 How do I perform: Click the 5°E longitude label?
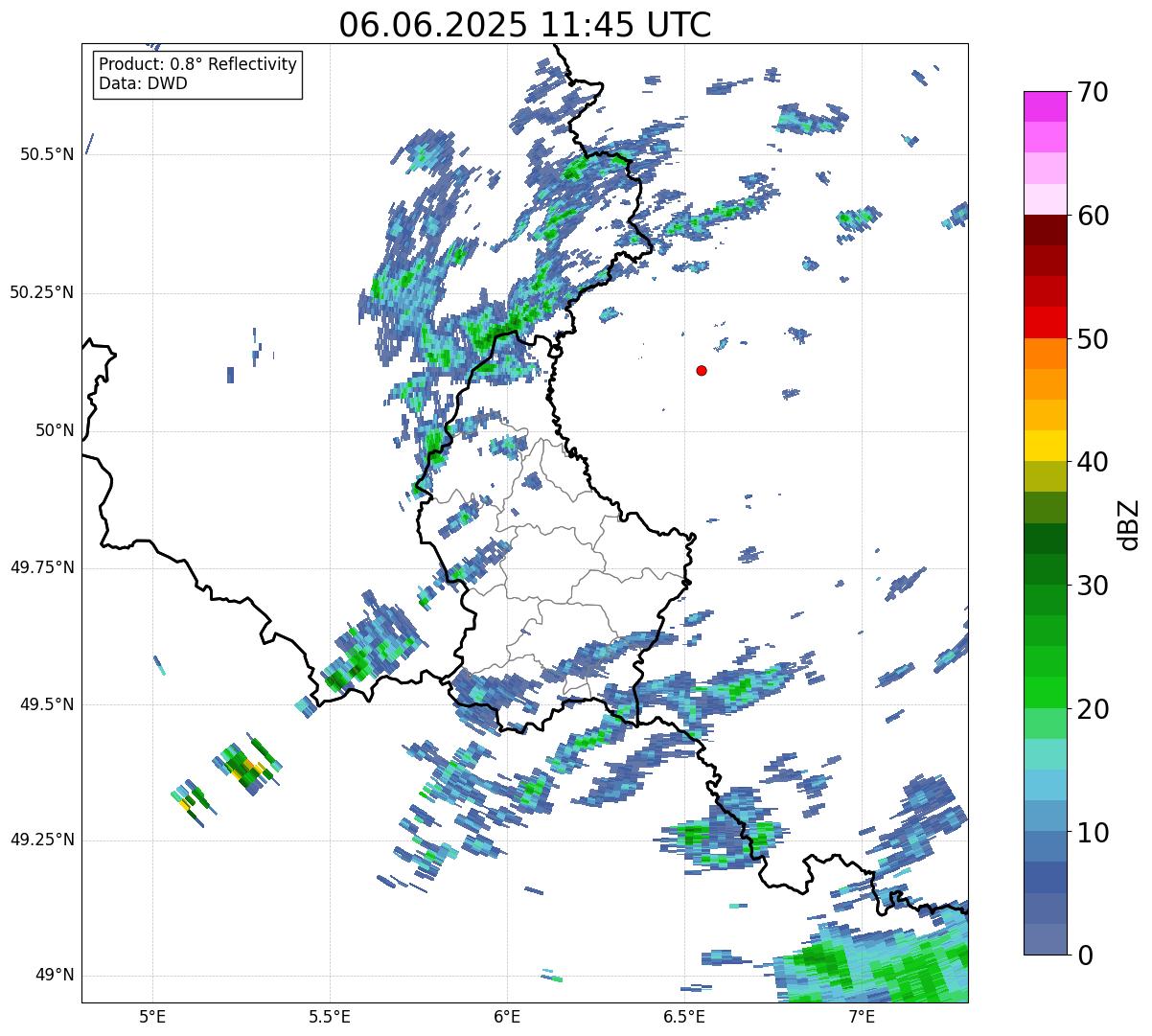pyautogui.click(x=152, y=1016)
